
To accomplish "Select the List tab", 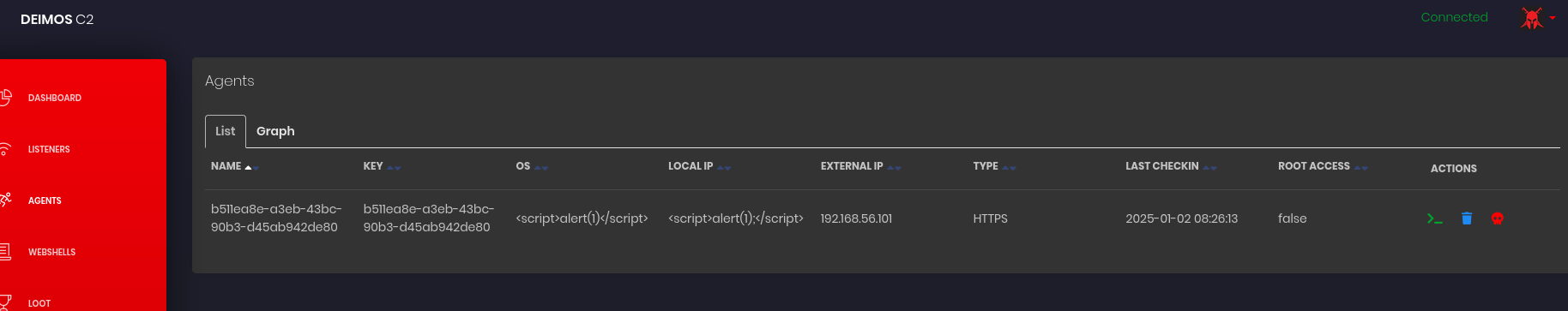I will point(226,131).
